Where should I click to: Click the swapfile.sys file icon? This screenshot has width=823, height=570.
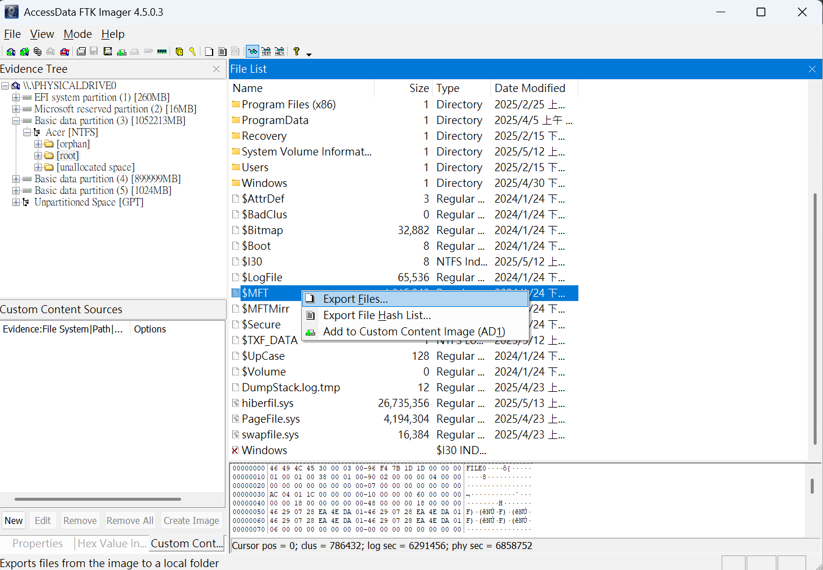(x=236, y=435)
